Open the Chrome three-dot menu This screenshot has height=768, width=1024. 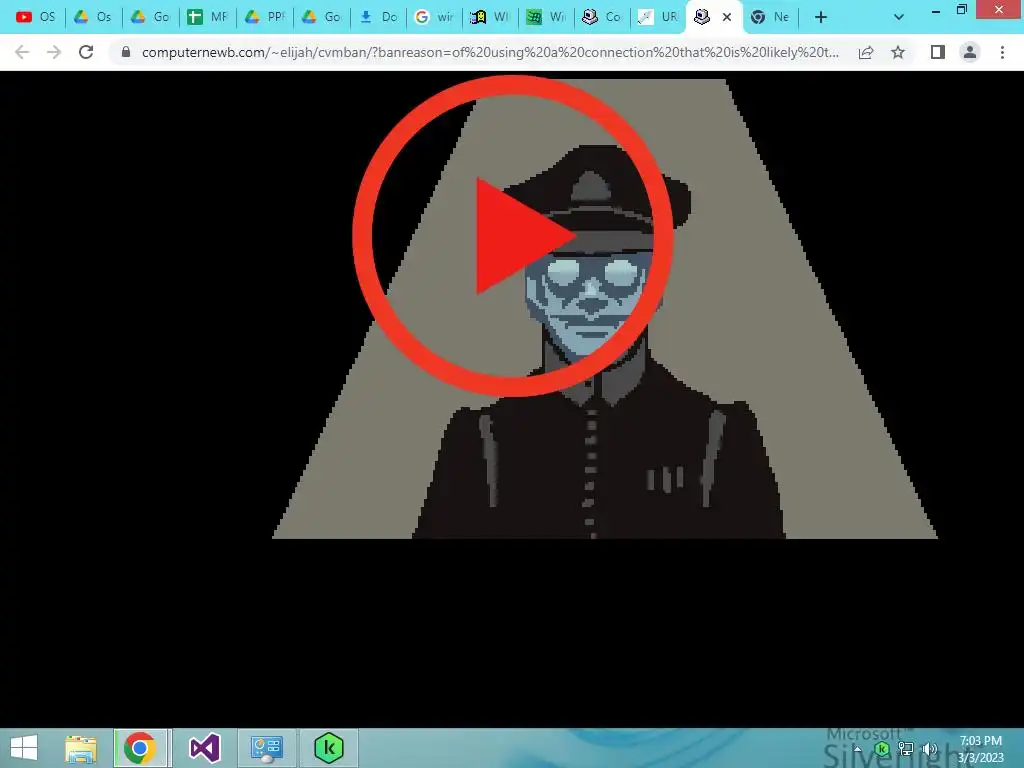click(1002, 52)
